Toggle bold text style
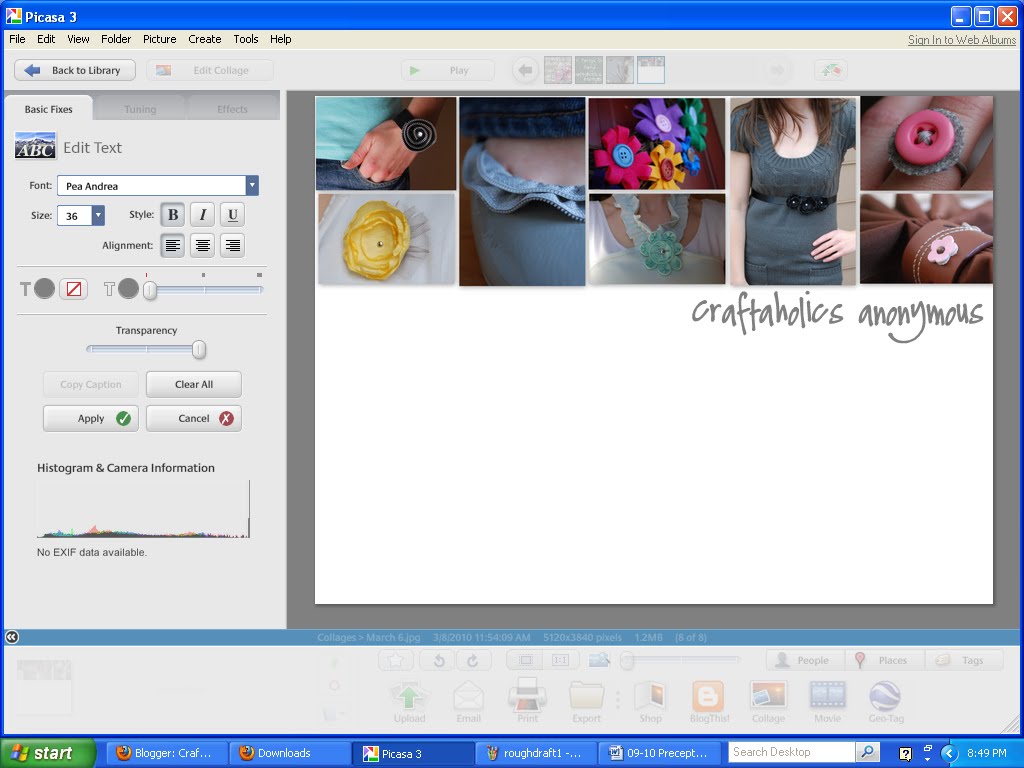The image size is (1024, 768). [171, 214]
